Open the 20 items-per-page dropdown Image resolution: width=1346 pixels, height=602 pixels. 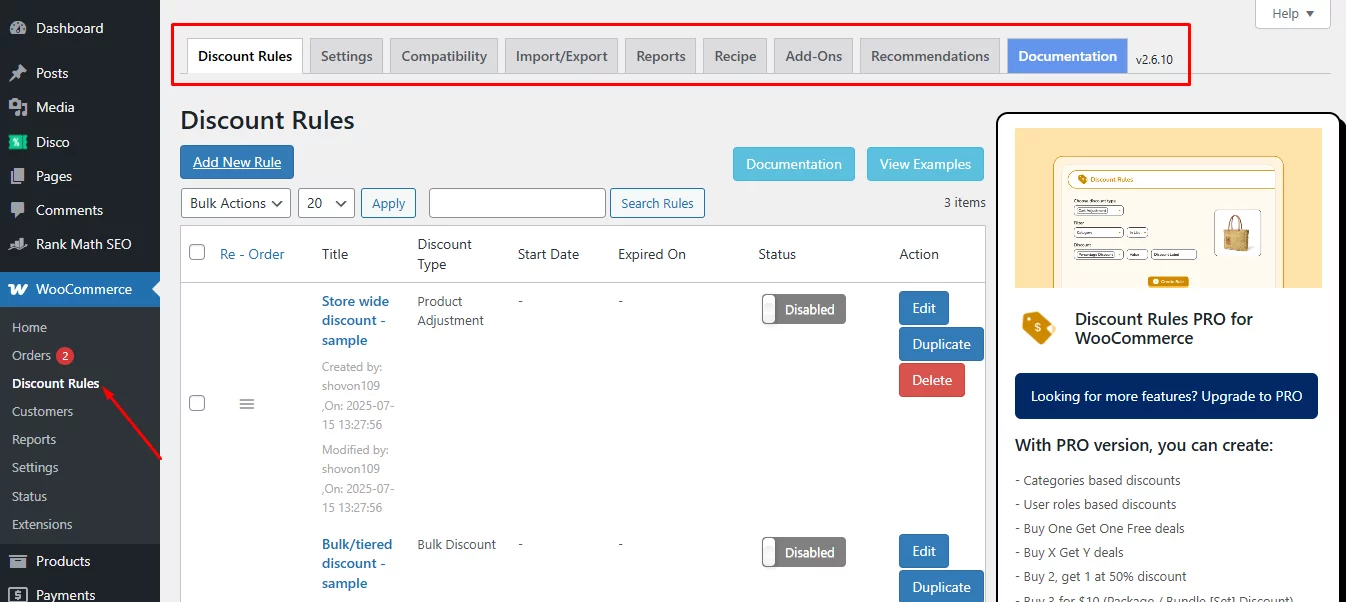point(326,203)
